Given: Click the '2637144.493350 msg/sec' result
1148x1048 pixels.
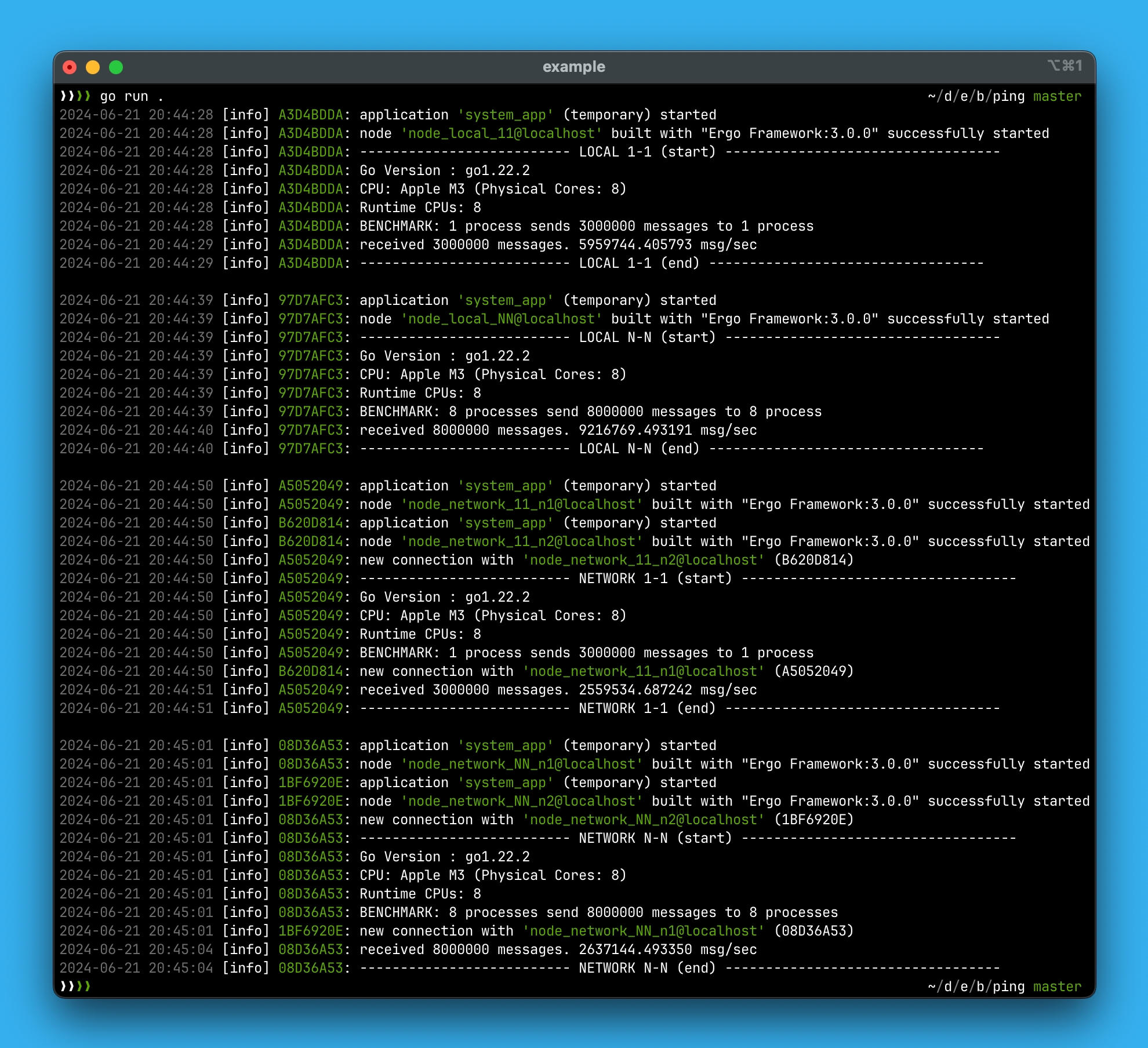Looking at the screenshot, I should pos(667,949).
